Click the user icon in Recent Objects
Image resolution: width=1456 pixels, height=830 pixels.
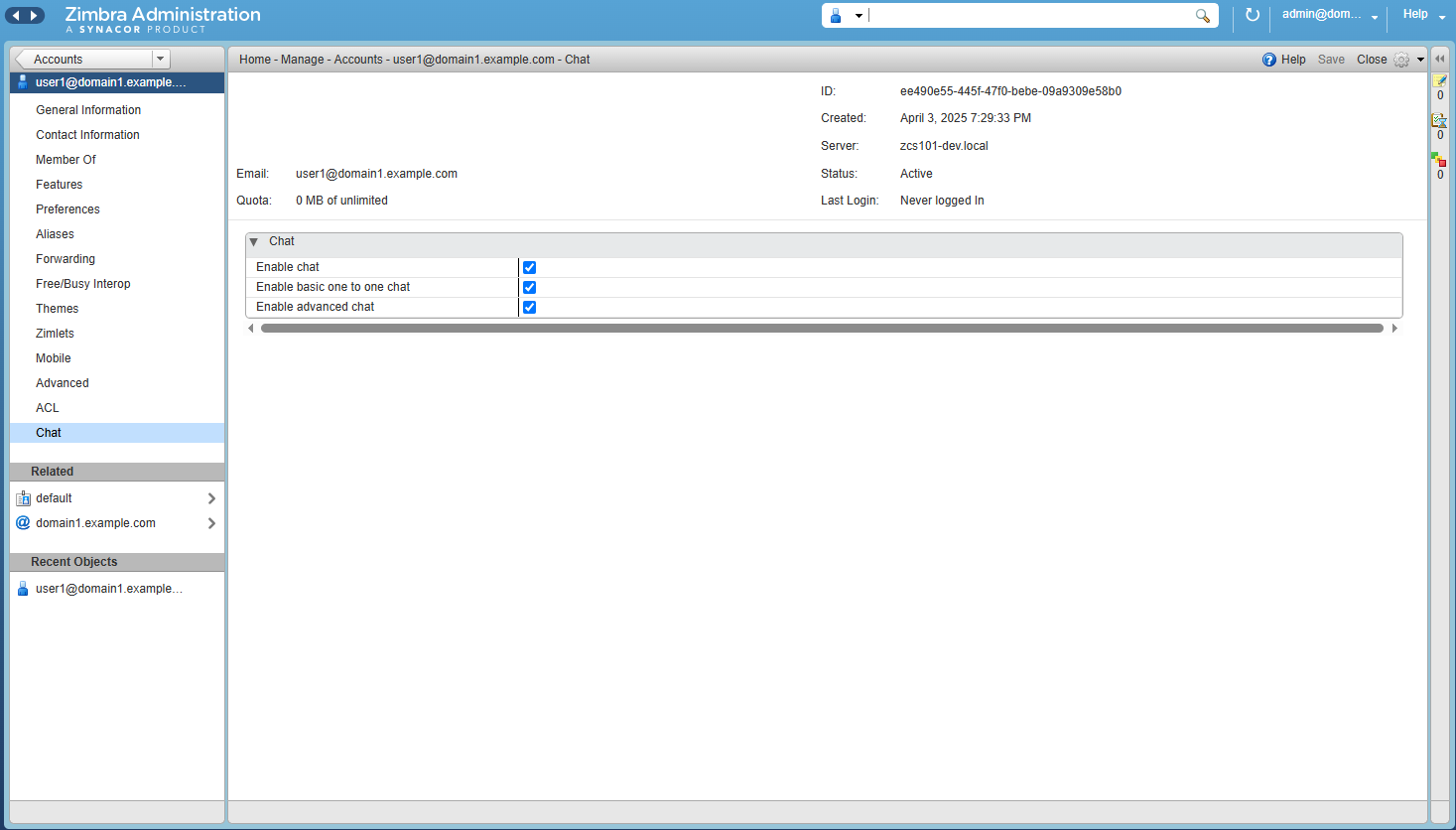[x=23, y=589]
